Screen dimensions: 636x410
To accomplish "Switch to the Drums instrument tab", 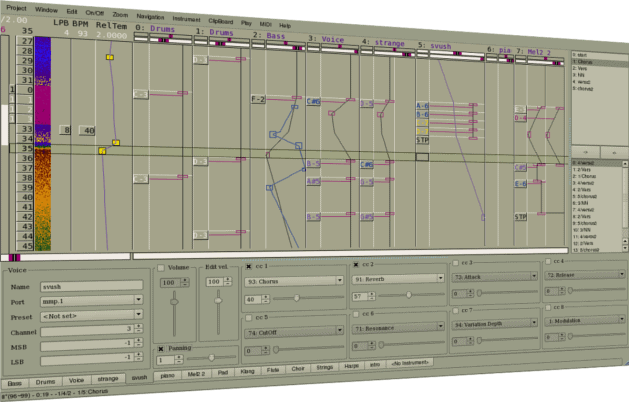I will click(45, 382).
